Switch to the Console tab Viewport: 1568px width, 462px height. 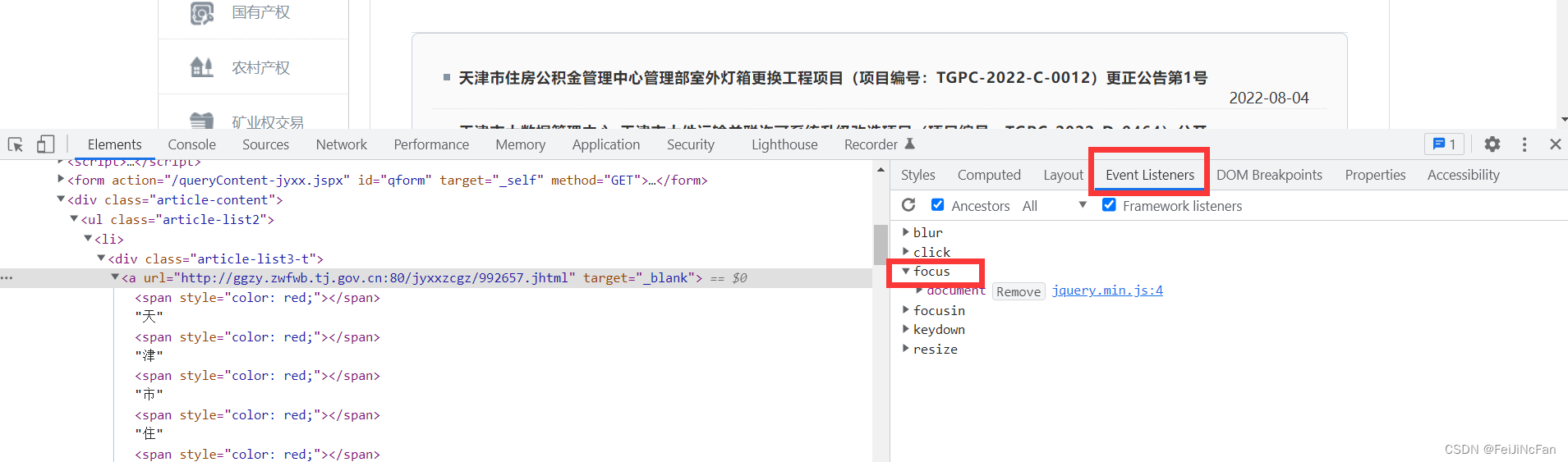[191, 144]
